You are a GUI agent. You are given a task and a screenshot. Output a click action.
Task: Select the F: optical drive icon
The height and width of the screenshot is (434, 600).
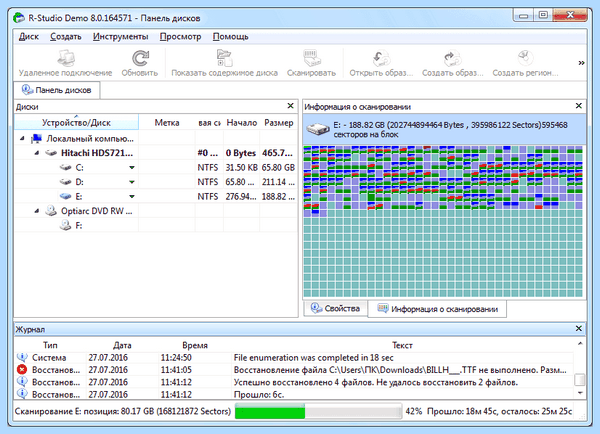tap(65, 225)
